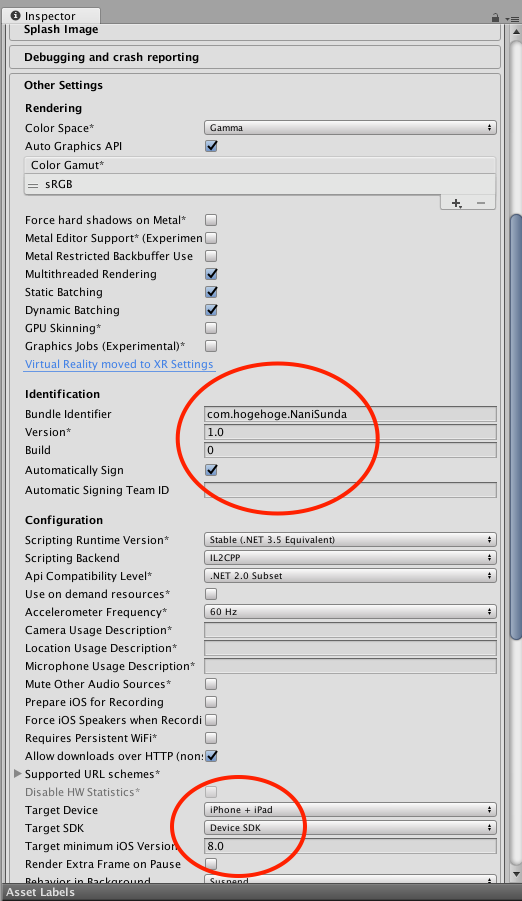Enable GPU Skinning checkbox
Viewport: 522px width, 901px height.
click(211, 328)
